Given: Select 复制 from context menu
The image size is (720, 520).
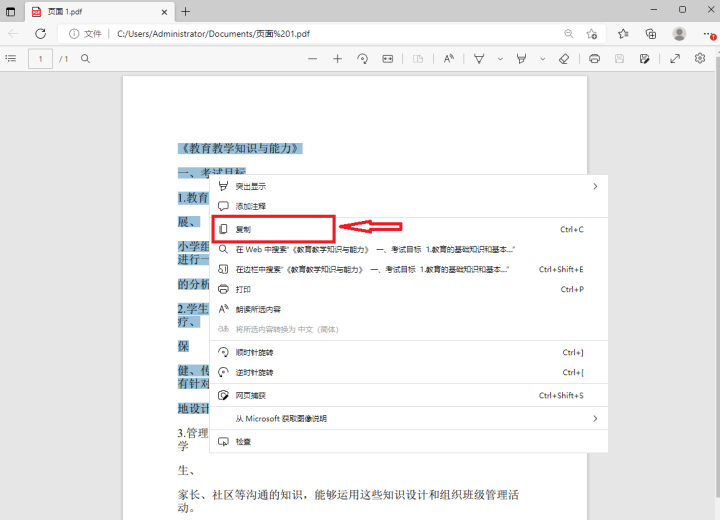Looking at the screenshot, I should point(409,229).
